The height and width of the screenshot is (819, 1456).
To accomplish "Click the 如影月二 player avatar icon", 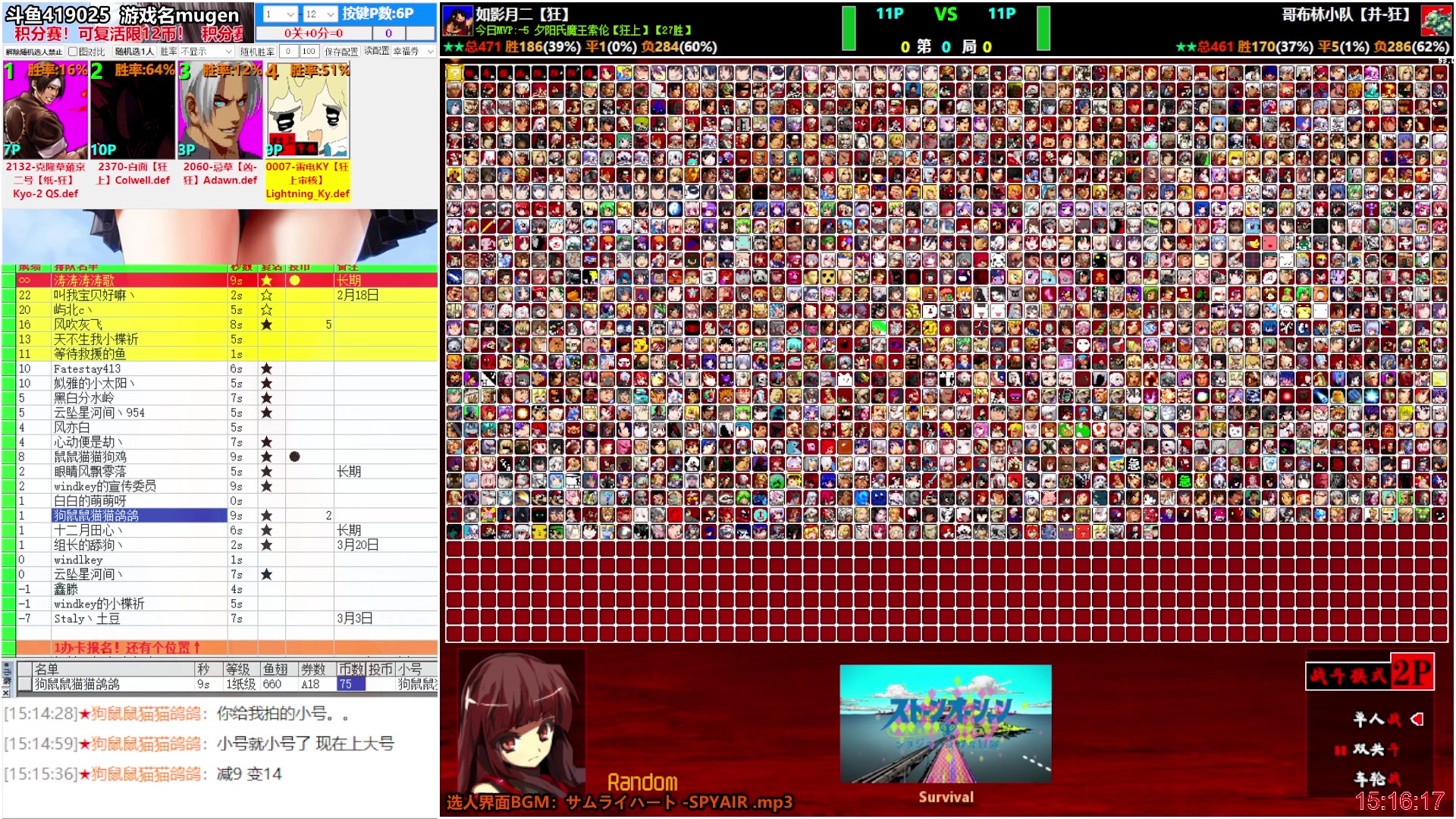I will [x=457, y=20].
